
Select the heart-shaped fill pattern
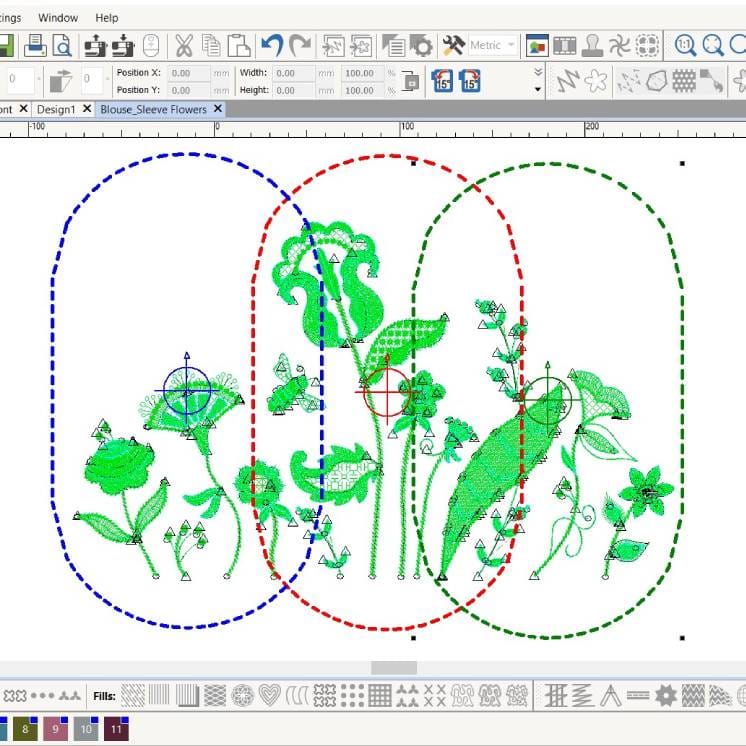[269, 695]
